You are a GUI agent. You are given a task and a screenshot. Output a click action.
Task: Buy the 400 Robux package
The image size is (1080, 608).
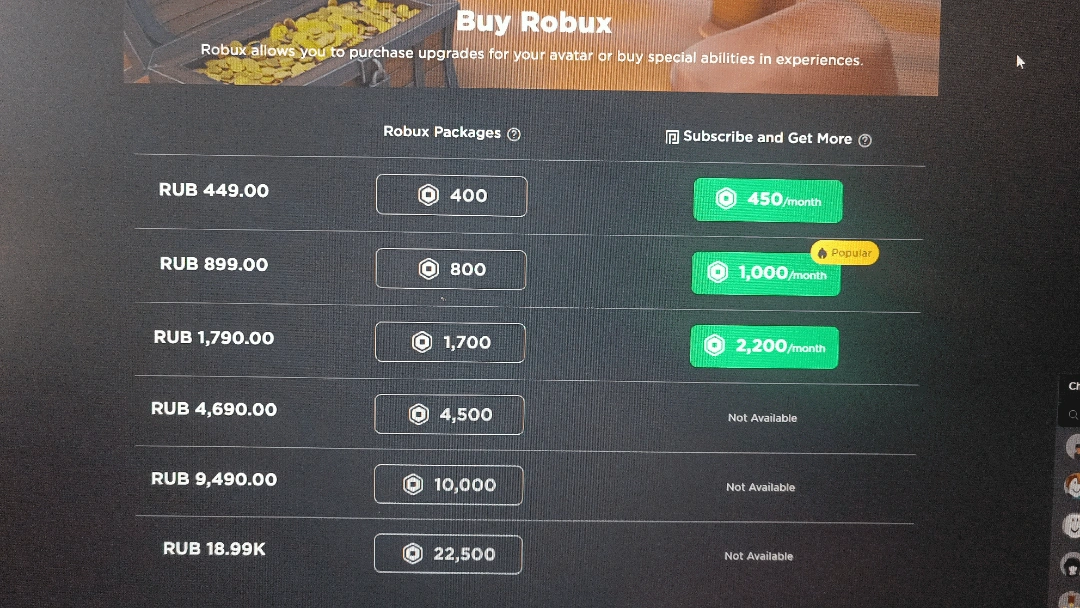[x=451, y=196]
